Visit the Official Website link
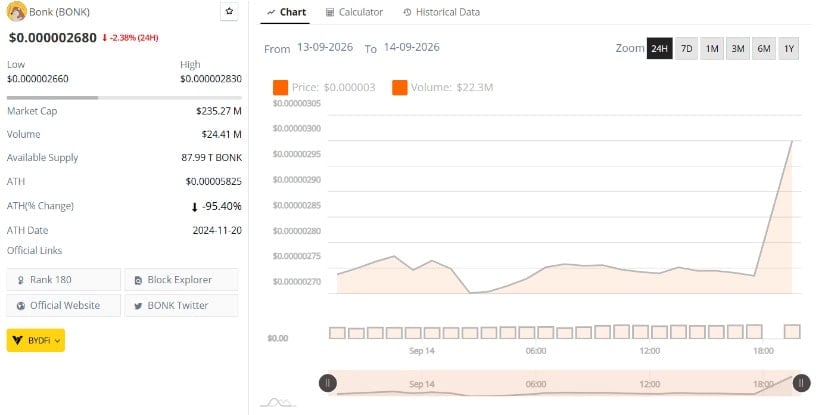 64,305
